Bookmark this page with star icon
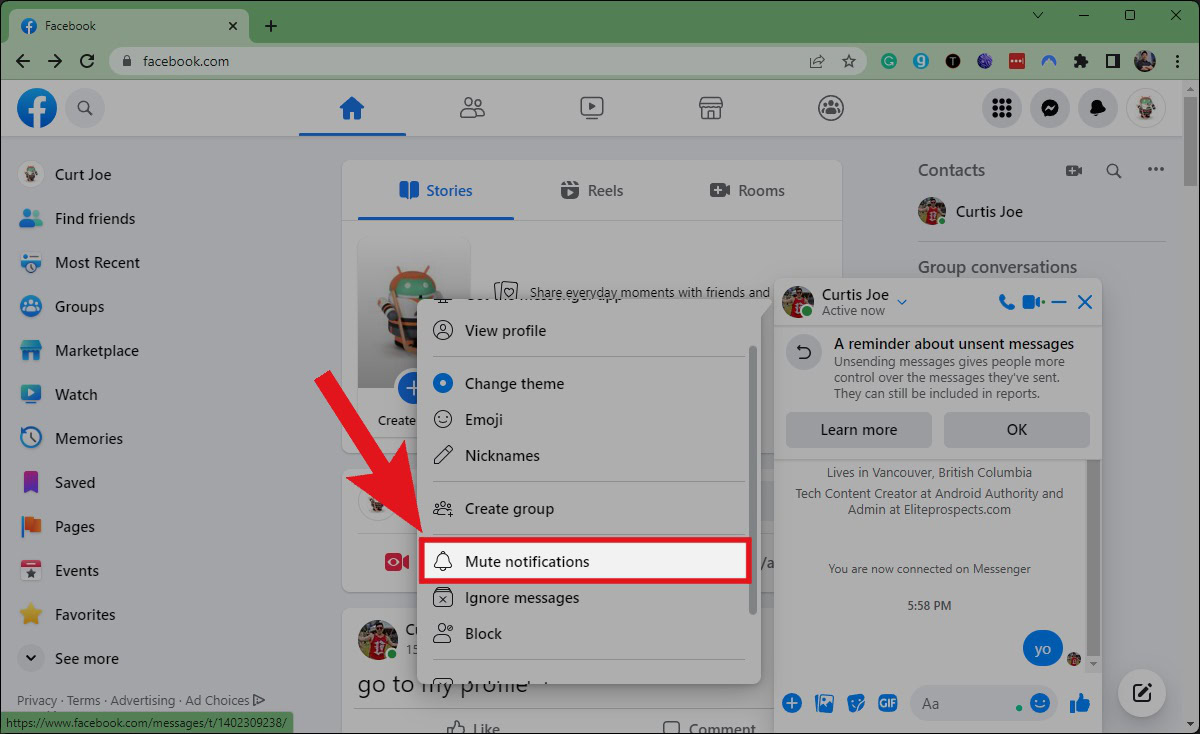1200x734 pixels. 849,61
